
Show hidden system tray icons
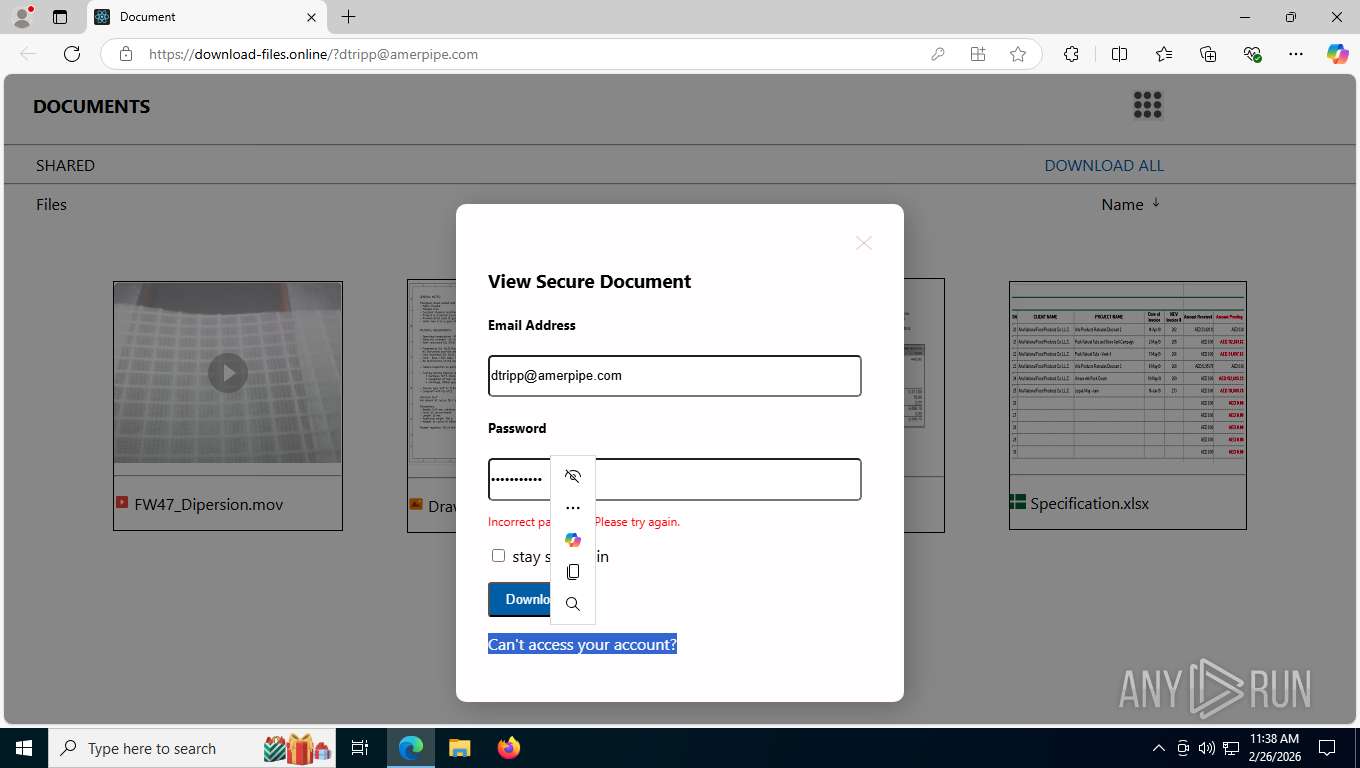(1159, 748)
